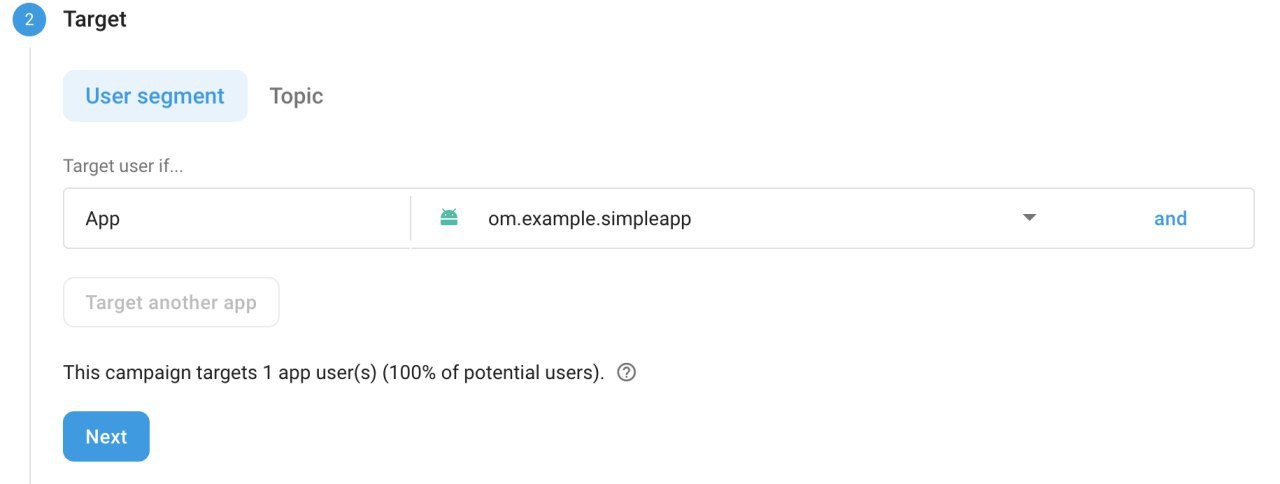Open the om.example.simpleapp combo box
Image resolution: width=1280 pixels, height=484 pixels.
pyautogui.click(x=738, y=218)
